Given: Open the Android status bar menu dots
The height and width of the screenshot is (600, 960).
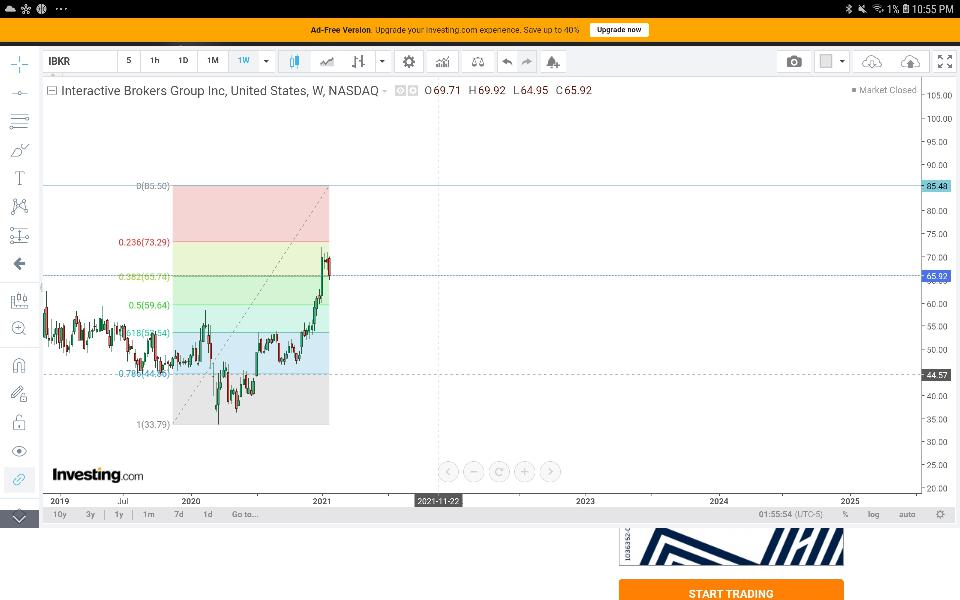Looking at the screenshot, I should pos(61,9).
